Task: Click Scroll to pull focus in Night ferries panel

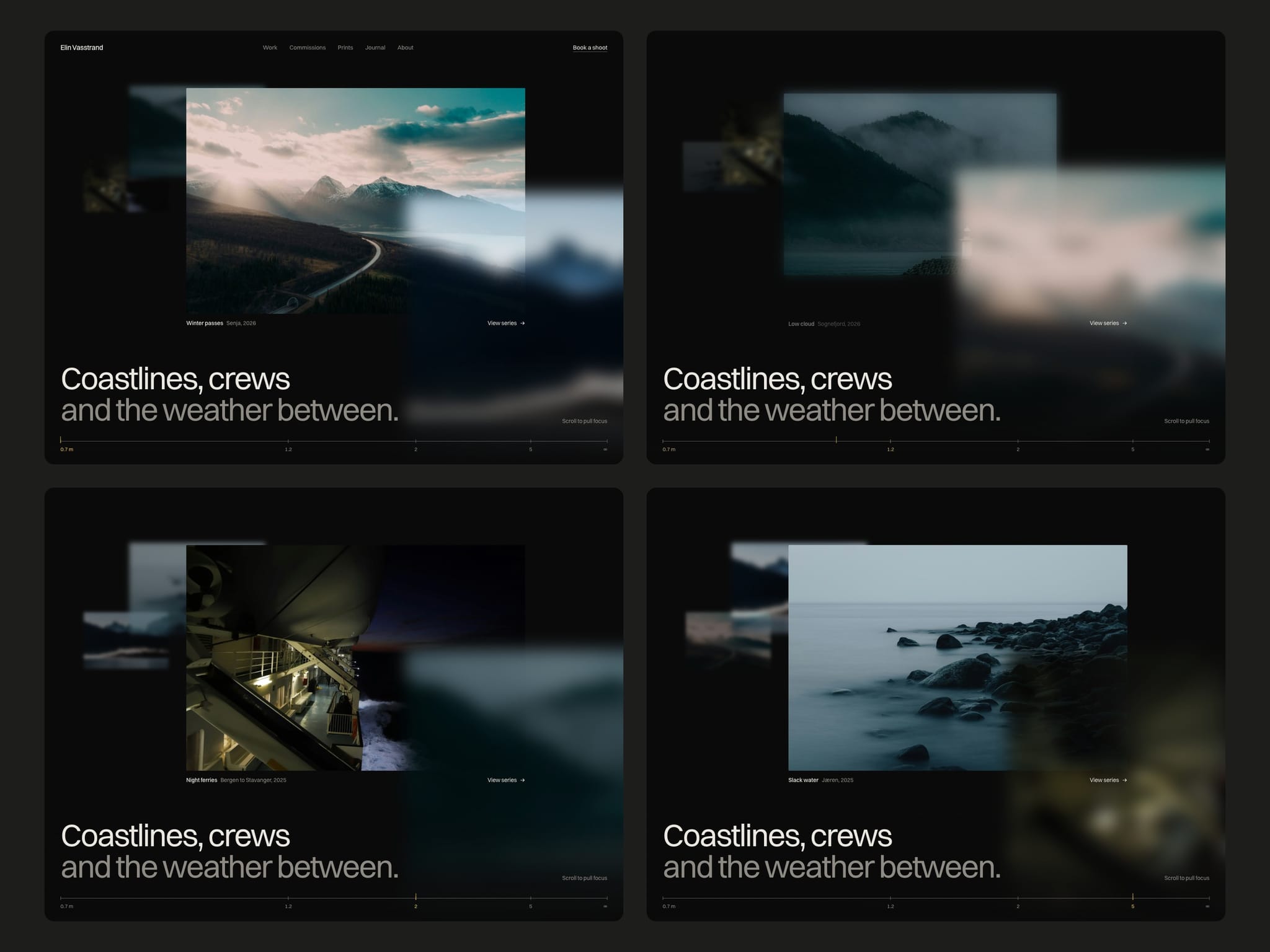Action: pos(585,878)
